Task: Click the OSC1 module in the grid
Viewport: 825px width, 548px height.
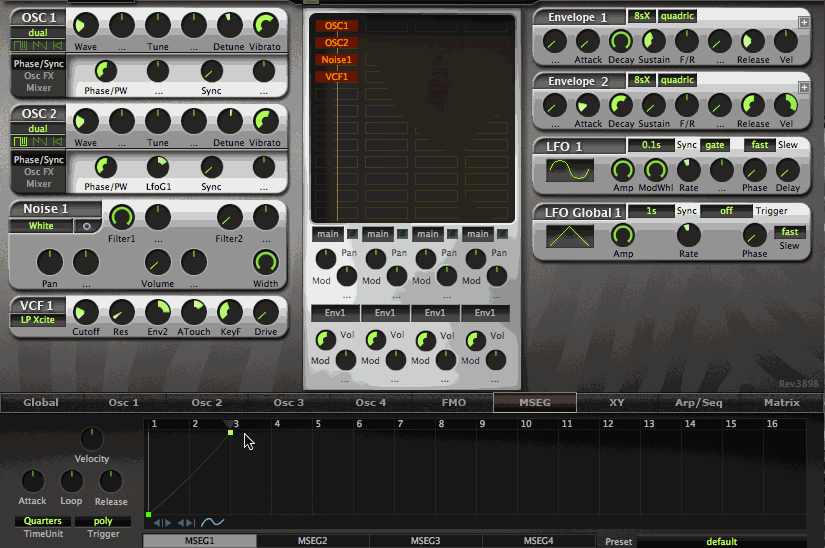Action: (337, 26)
